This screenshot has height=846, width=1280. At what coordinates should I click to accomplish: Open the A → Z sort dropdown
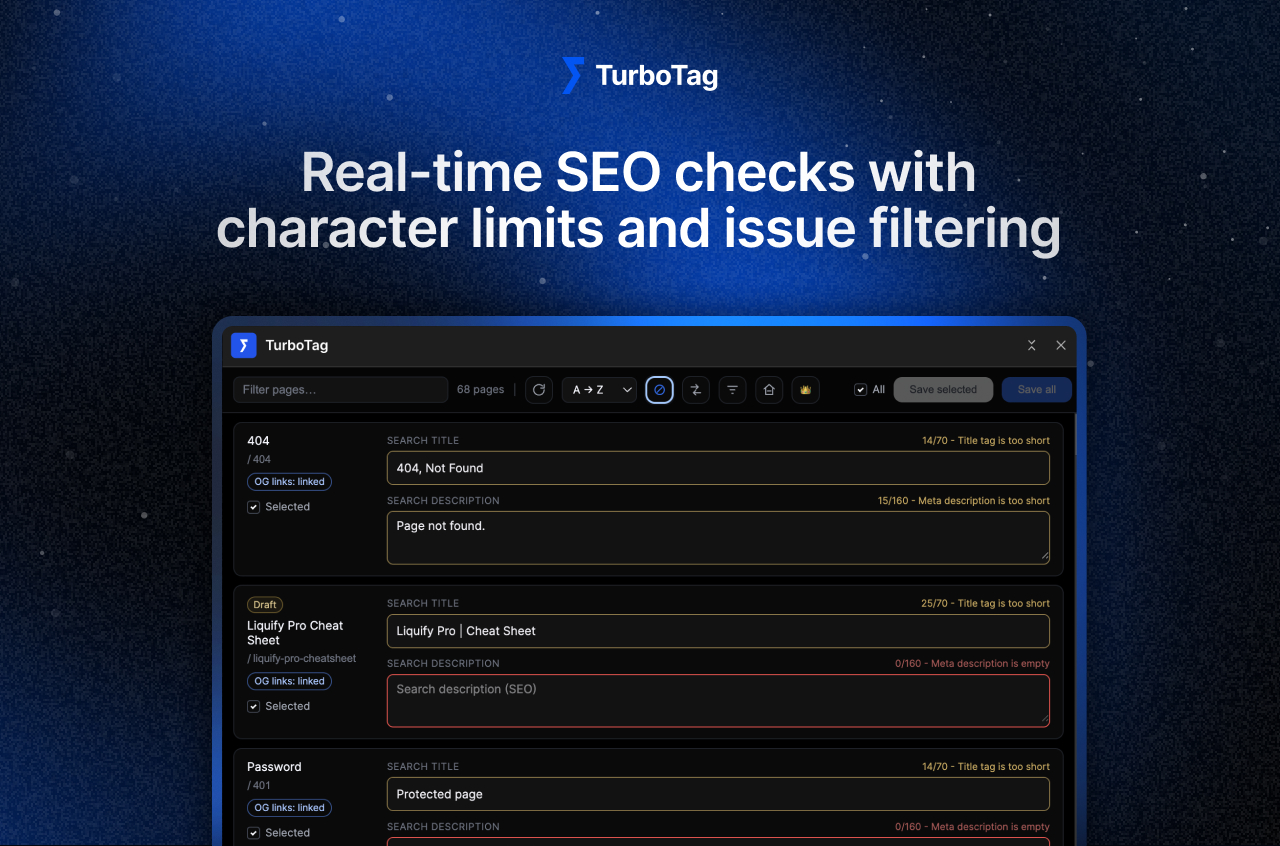(600, 390)
